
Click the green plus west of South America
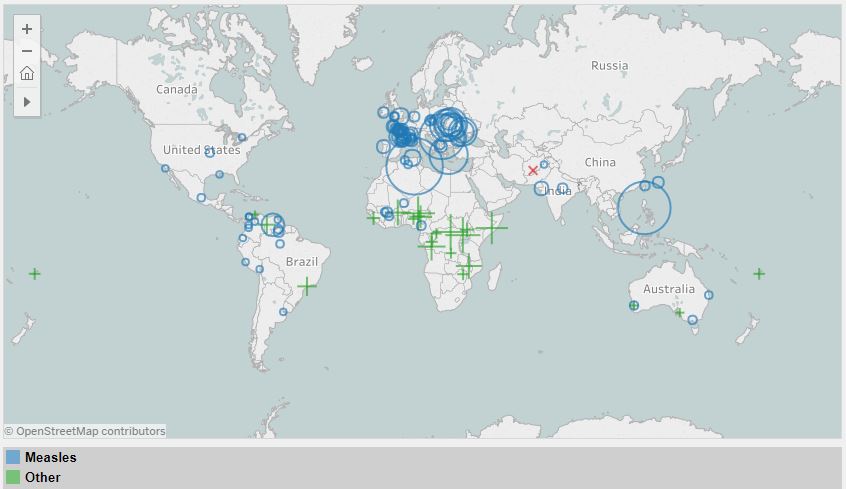click(x=35, y=273)
